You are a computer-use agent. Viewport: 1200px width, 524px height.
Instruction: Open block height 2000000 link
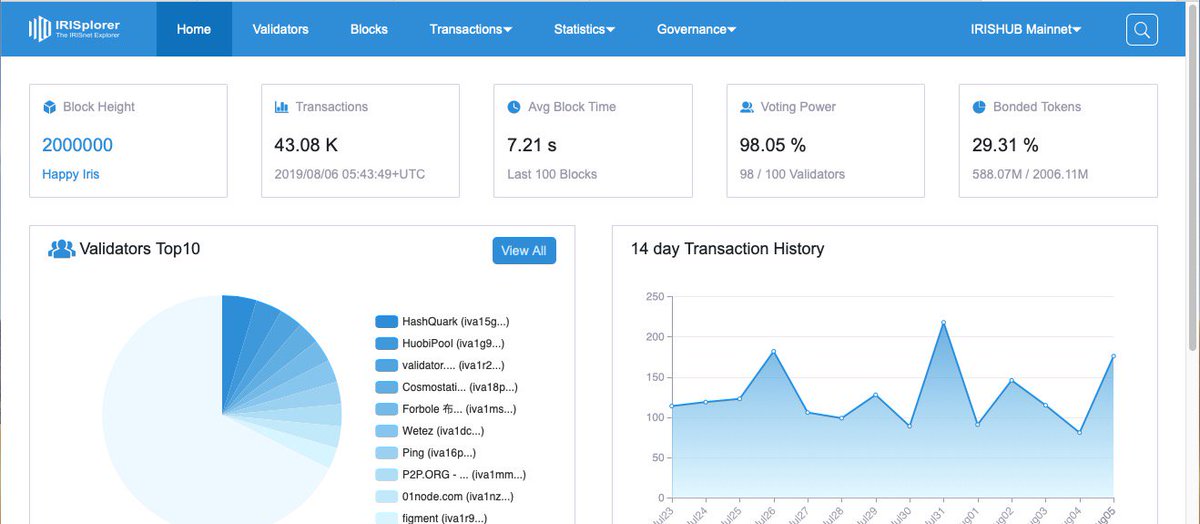coord(78,145)
